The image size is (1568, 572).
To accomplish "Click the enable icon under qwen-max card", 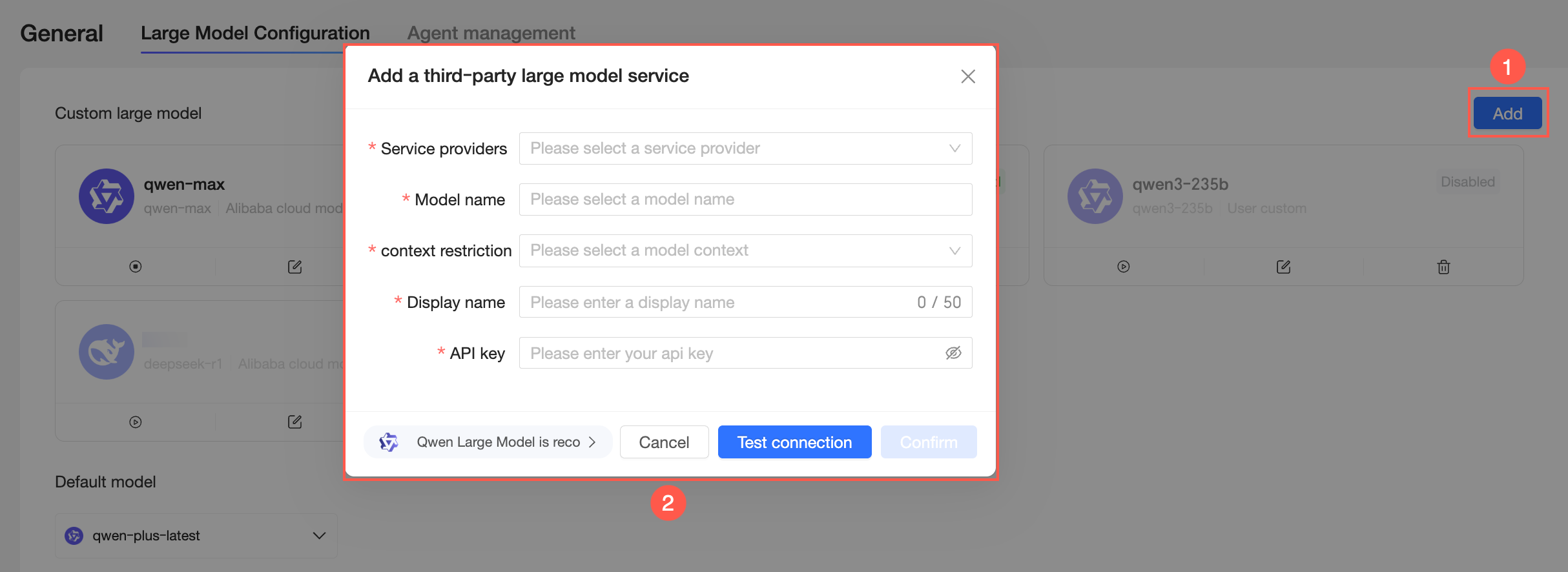I will (135, 267).
